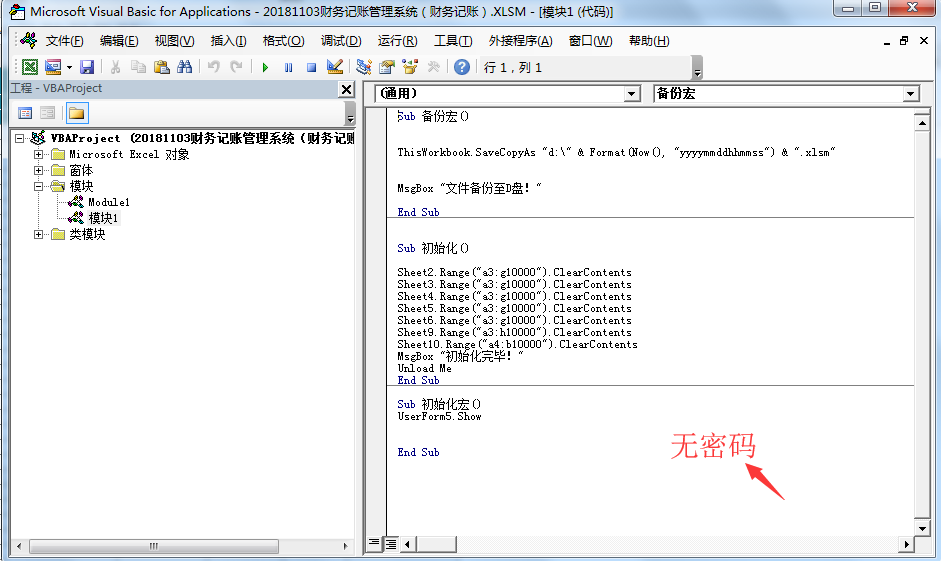Open Find with the binoculars icon
The image size is (941, 561).
185,67
